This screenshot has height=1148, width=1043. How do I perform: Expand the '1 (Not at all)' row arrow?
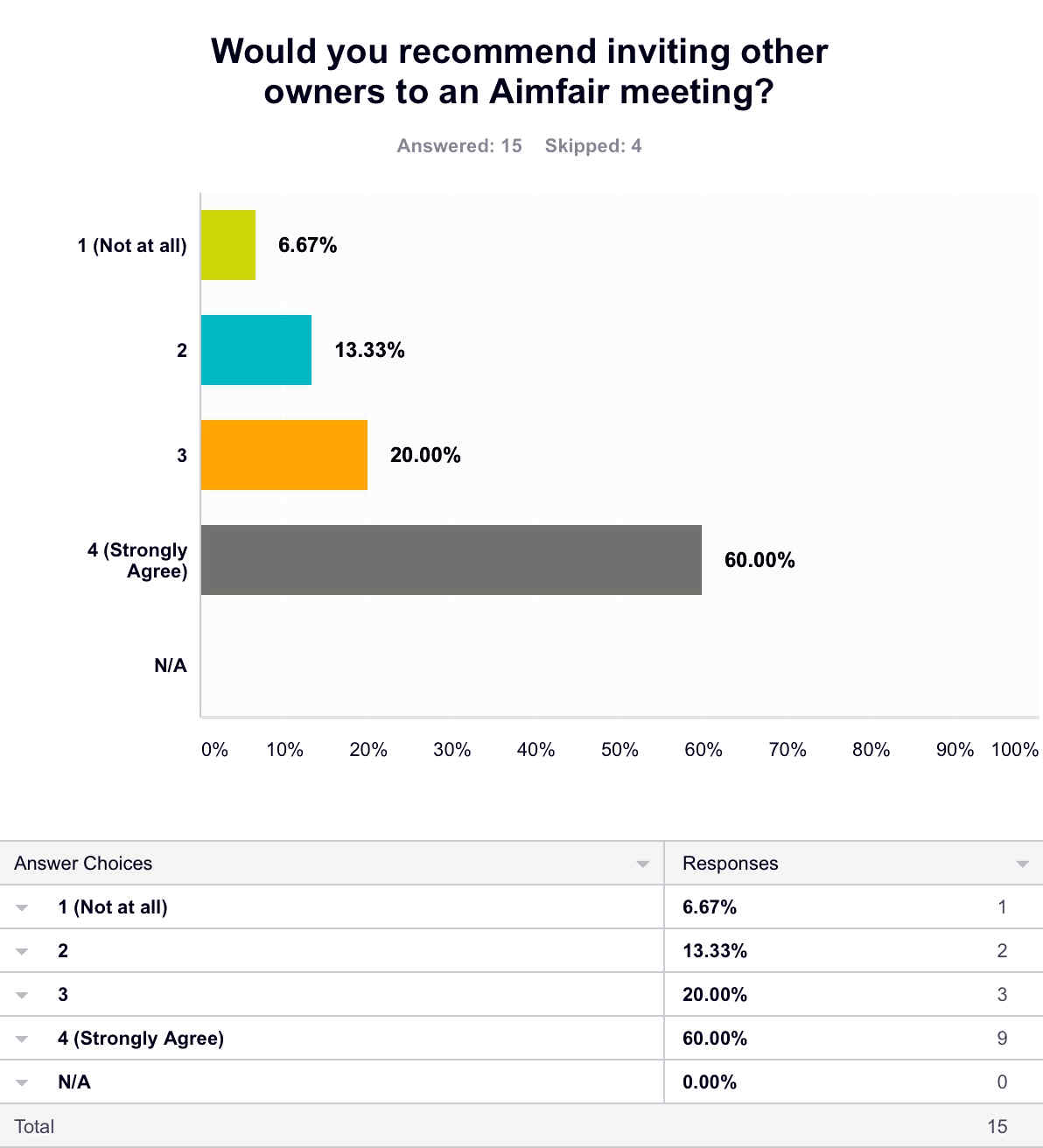22,907
